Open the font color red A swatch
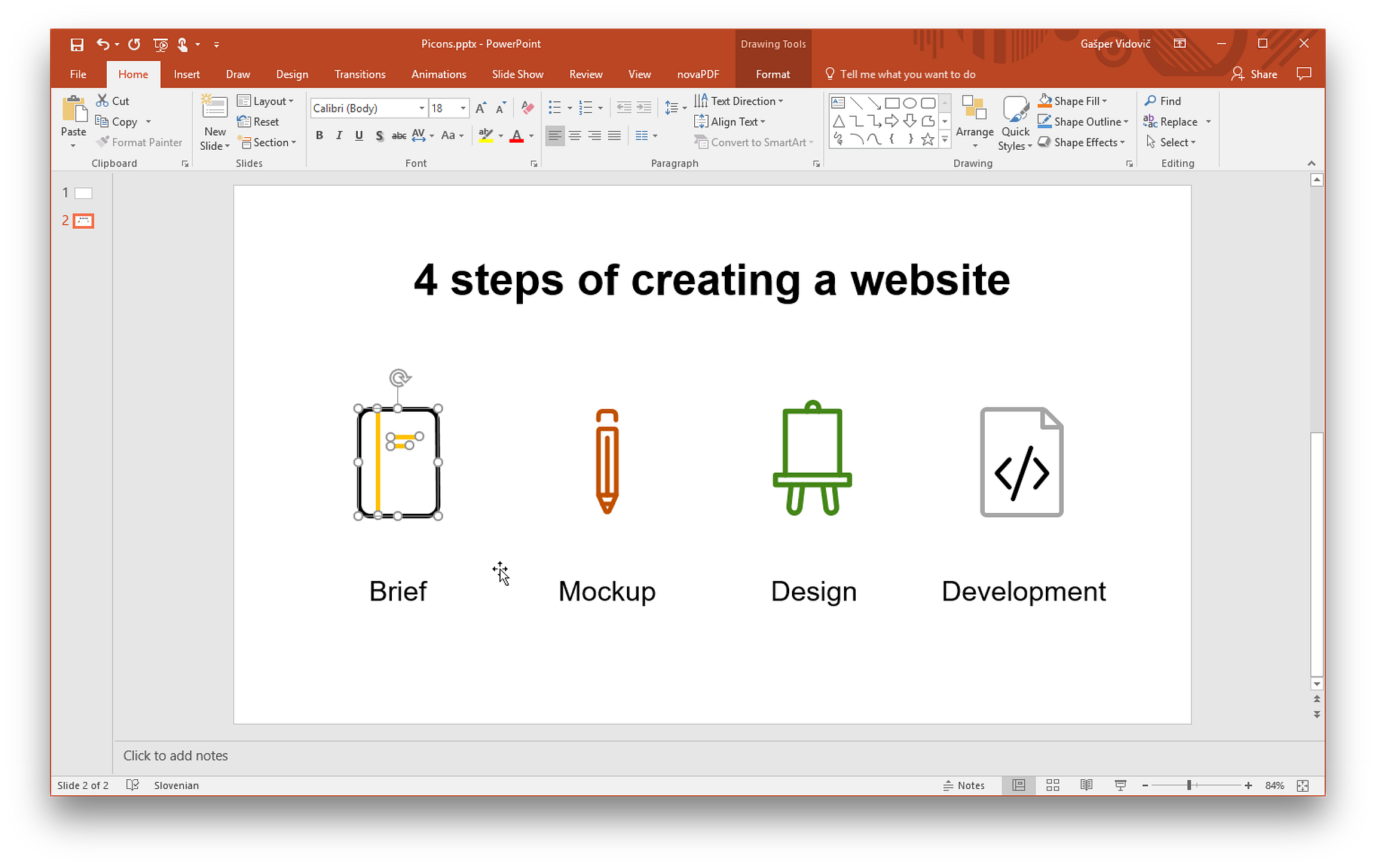Image resolution: width=1387 pixels, height=868 pixels. [516, 135]
